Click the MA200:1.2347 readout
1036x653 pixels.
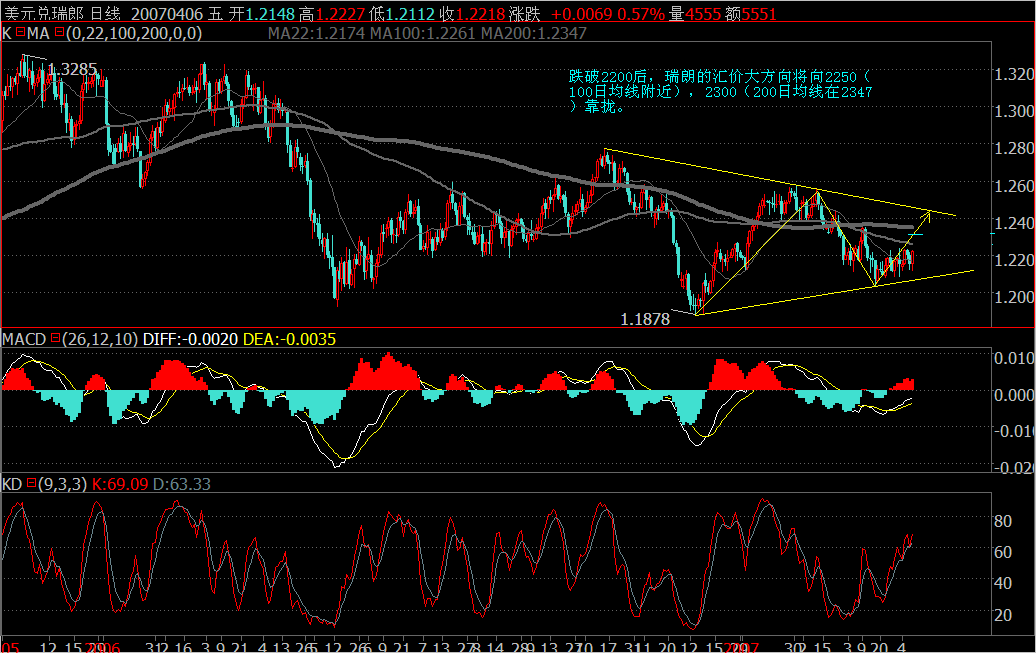[534, 33]
